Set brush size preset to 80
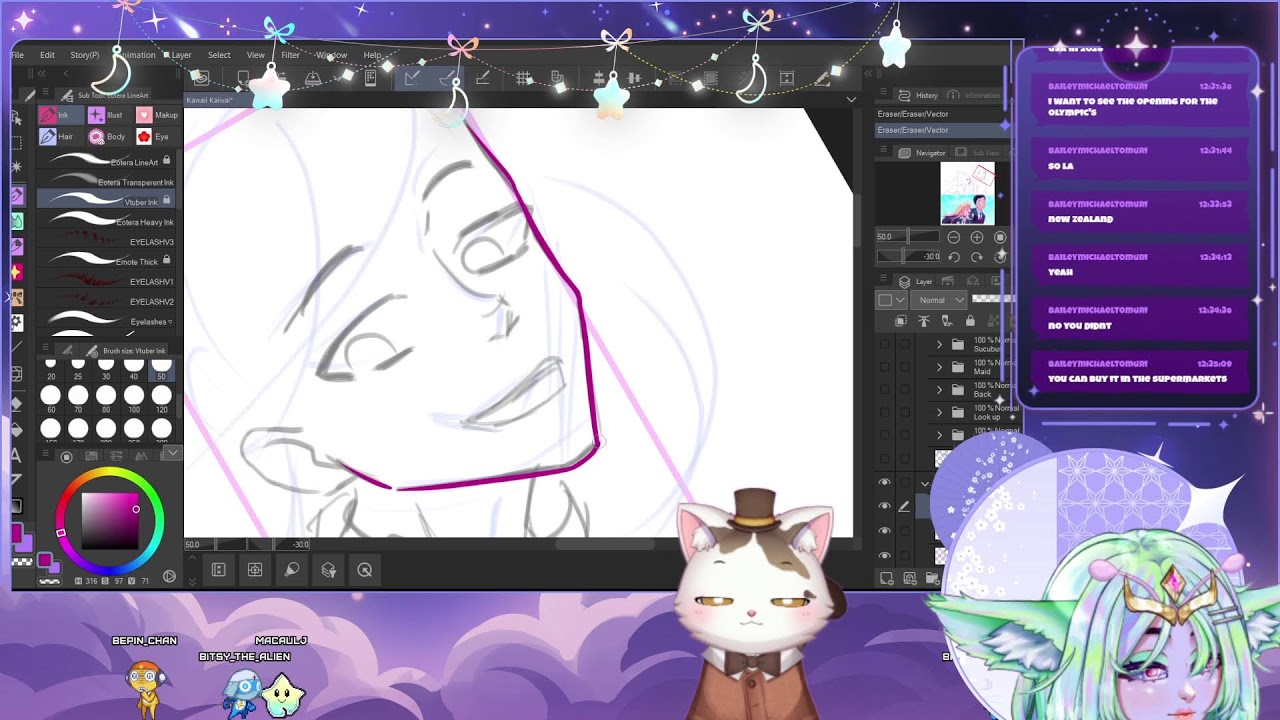 coord(106,400)
